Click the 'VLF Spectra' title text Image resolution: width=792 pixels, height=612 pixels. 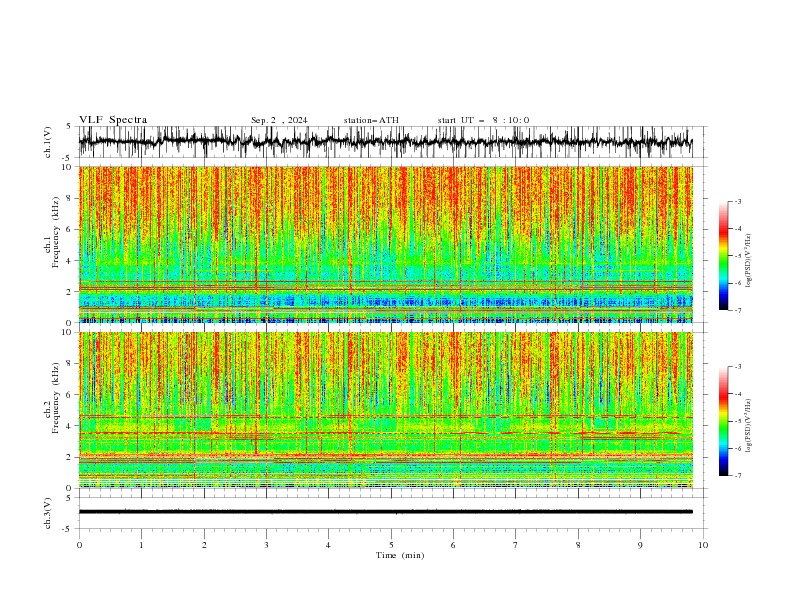pos(113,120)
